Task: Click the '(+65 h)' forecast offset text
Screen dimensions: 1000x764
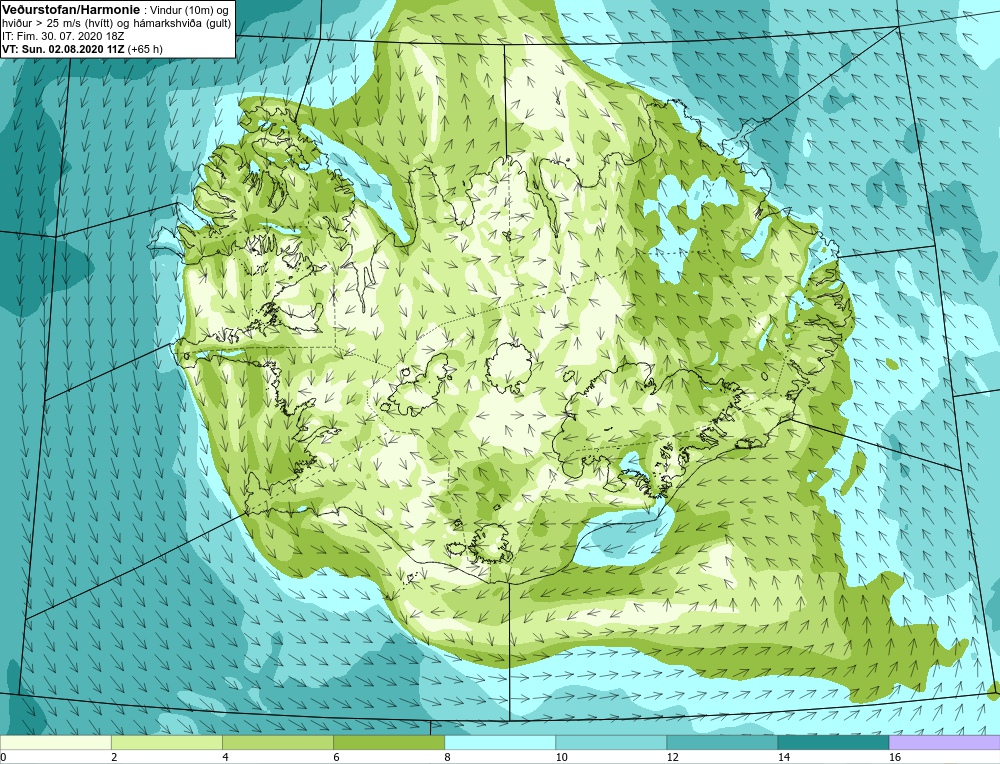Action: 145,49
